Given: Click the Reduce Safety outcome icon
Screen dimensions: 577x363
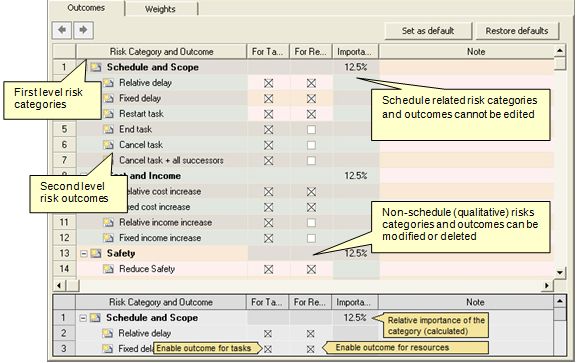Looking at the screenshot, I should pyautogui.click(x=108, y=269).
